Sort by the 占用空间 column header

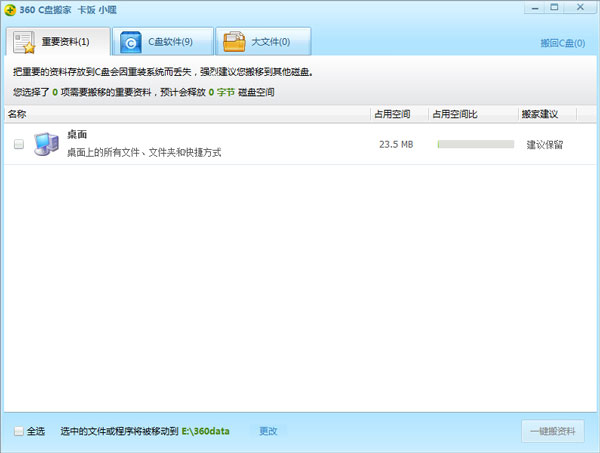(x=395, y=114)
